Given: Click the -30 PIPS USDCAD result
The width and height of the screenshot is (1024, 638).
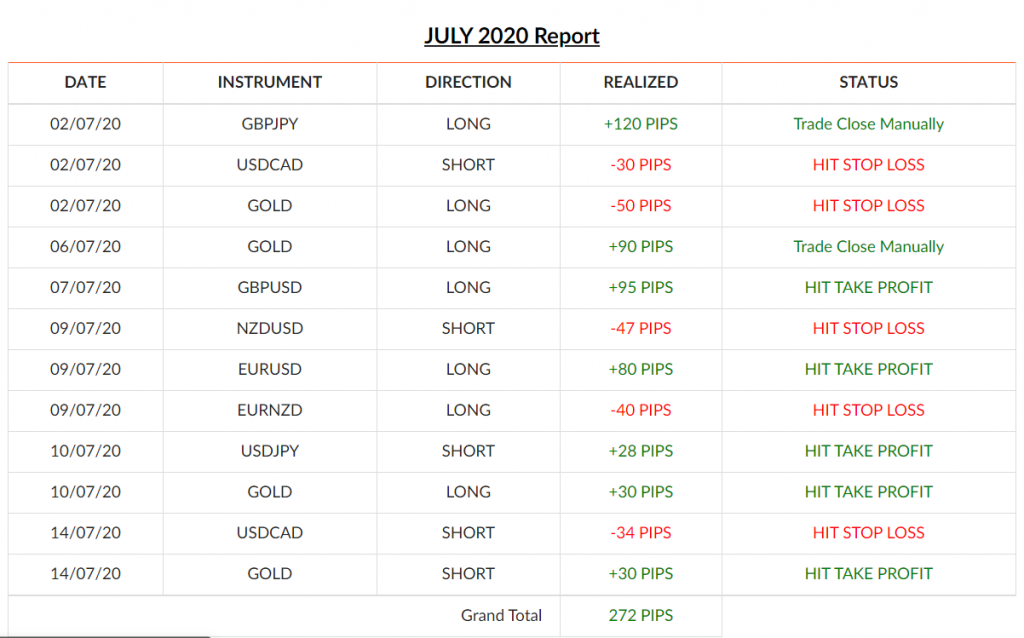Looking at the screenshot, I should click(x=641, y=165).
